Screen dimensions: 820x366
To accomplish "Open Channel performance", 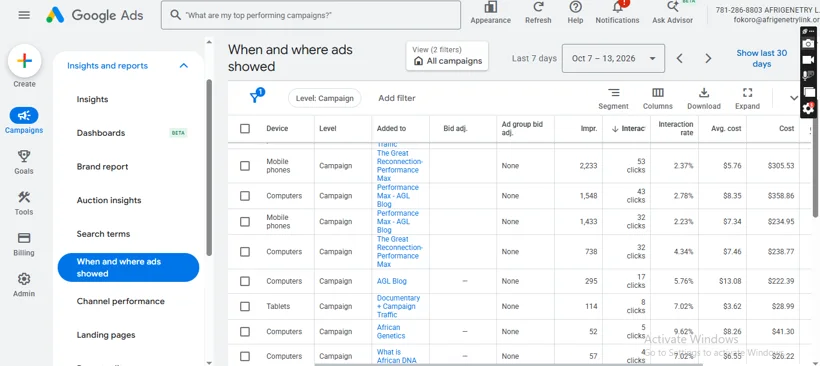I will pyautogui.click(x=120, y=301).
